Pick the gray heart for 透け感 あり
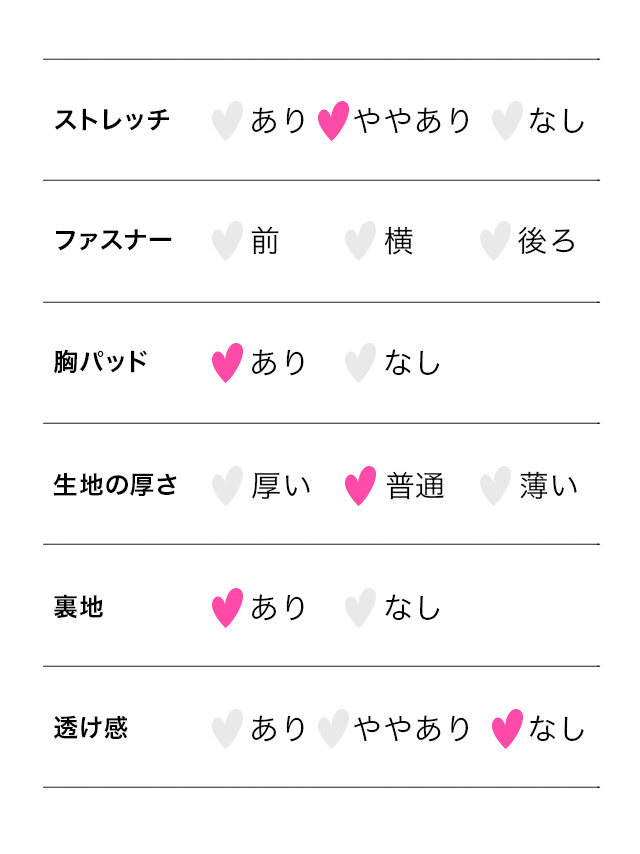The width and height of the screenshot is (640, 854). click(x=227, y=729)
